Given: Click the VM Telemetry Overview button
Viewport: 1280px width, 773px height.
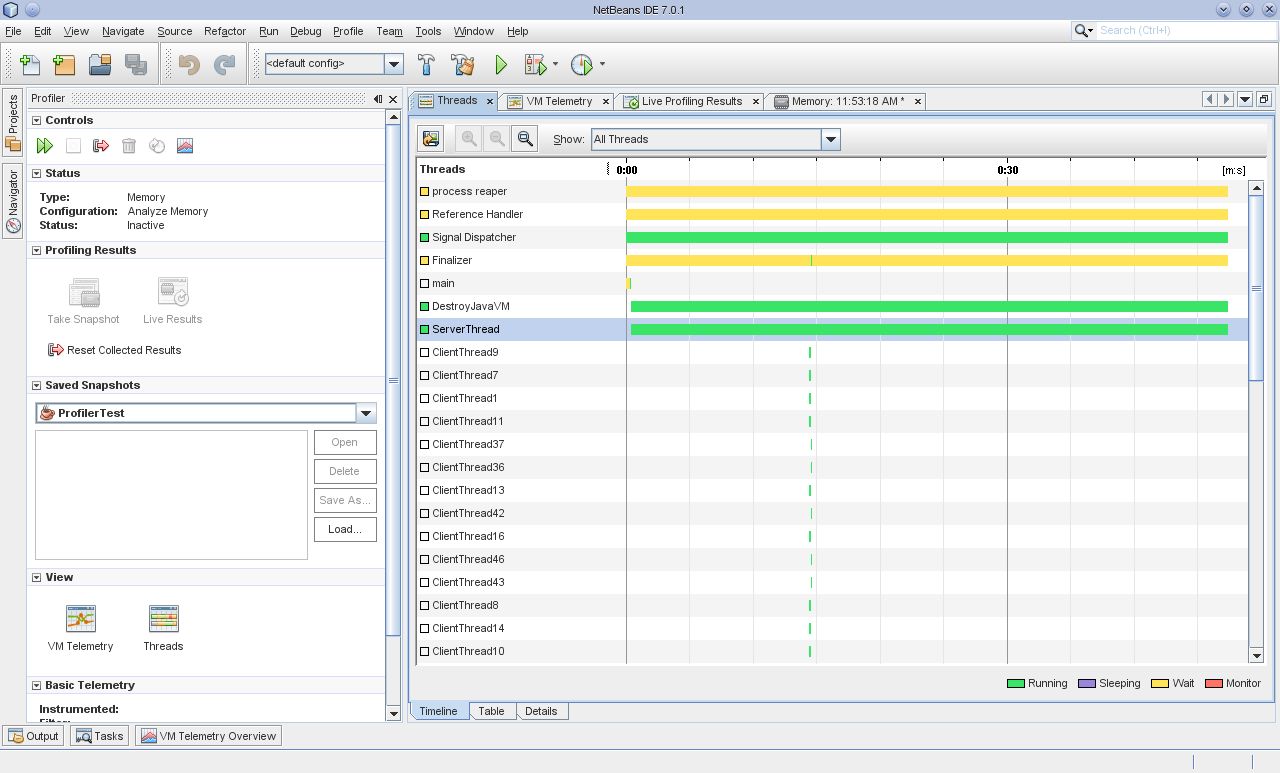Looking at the screenshot, I should 208,736.
